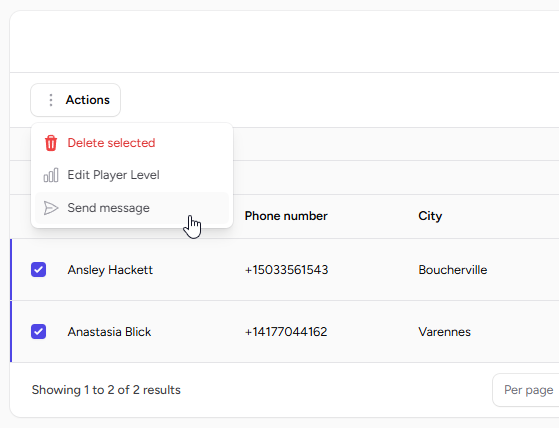This screenshot has height=428, width=559.
Task: Click the Boucherville city cell
Action: point(453,270)
